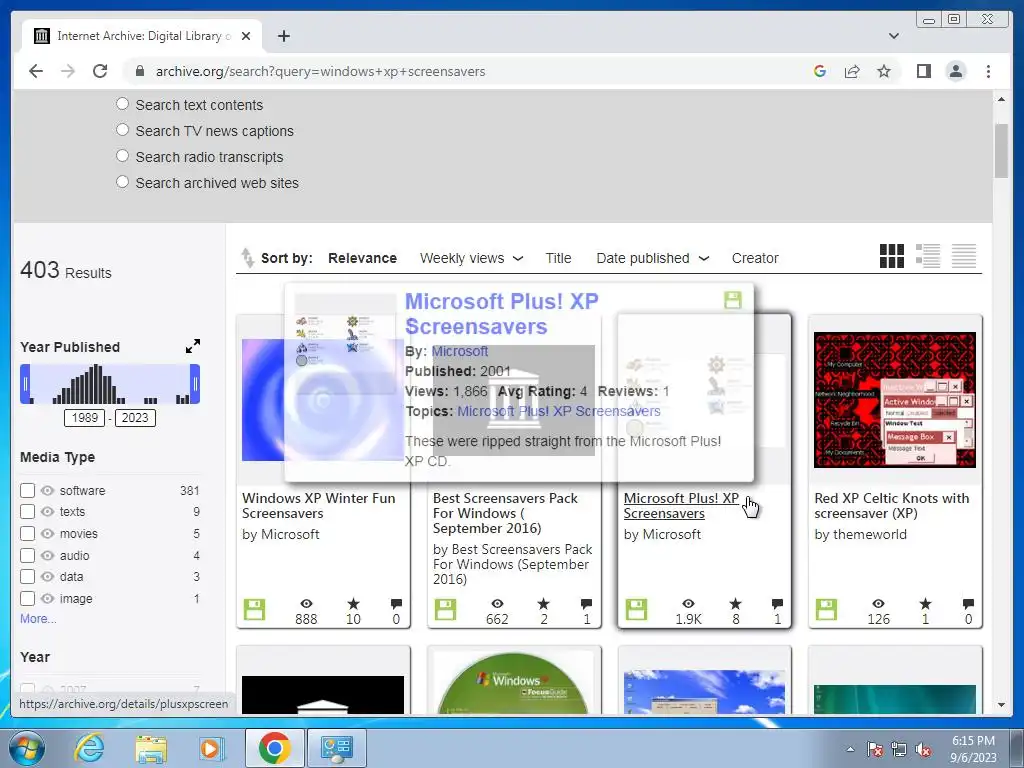
Task: Select Search archived web sites option
Action: click(x=122, y=182)
